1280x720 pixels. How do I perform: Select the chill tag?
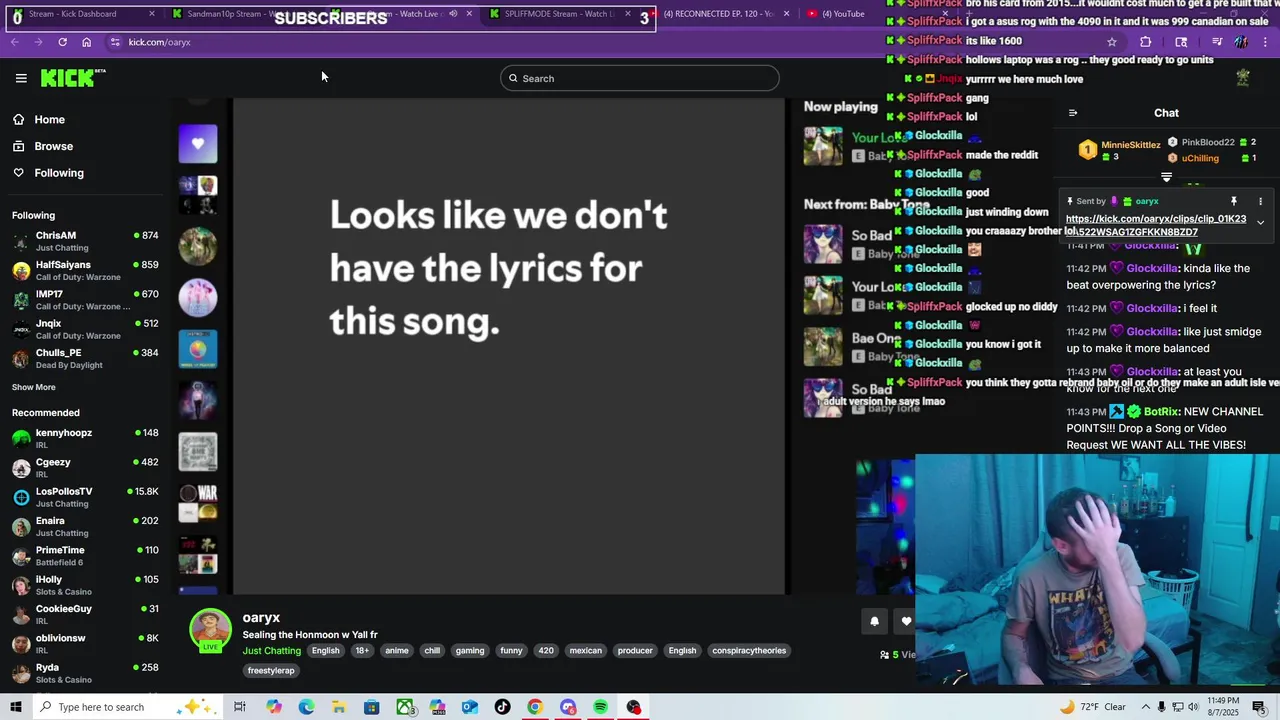point(432,651)
